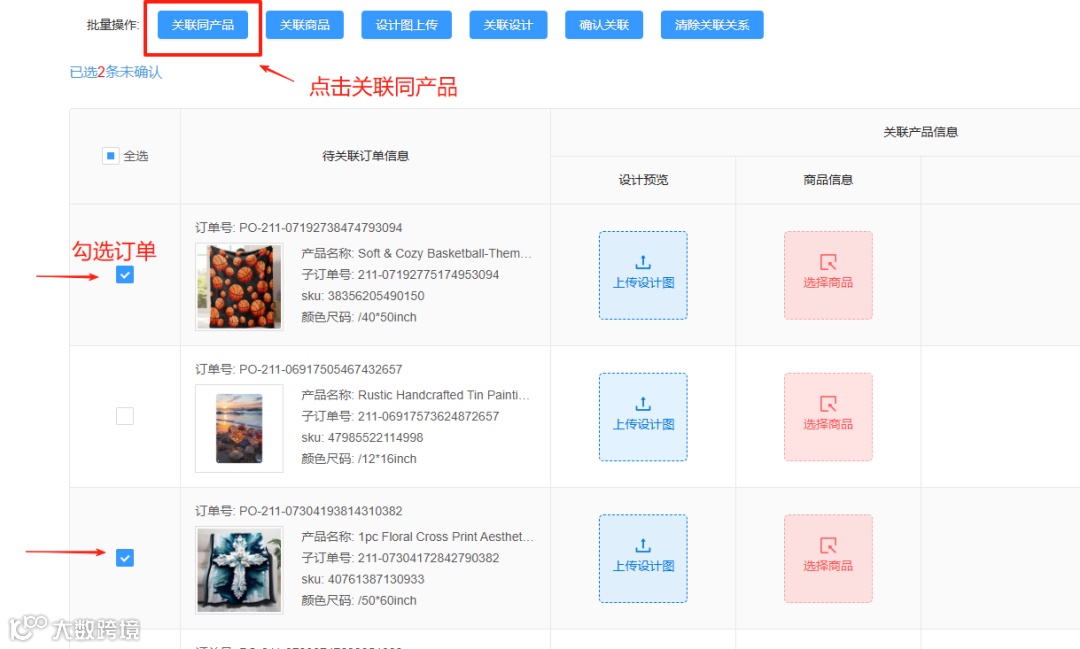
Task: Toggle the 全选 select-all checkbox
Action: coord(110,156)
